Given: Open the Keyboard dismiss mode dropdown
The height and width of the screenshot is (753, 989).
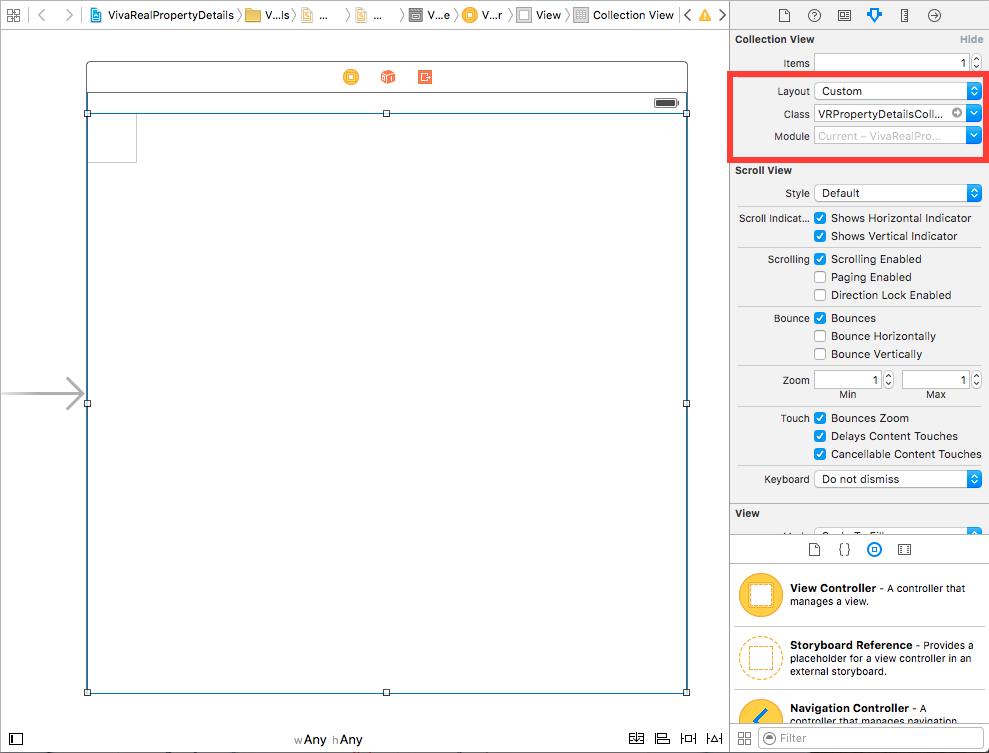Looking at the screenshot, I should click(898, 479).
